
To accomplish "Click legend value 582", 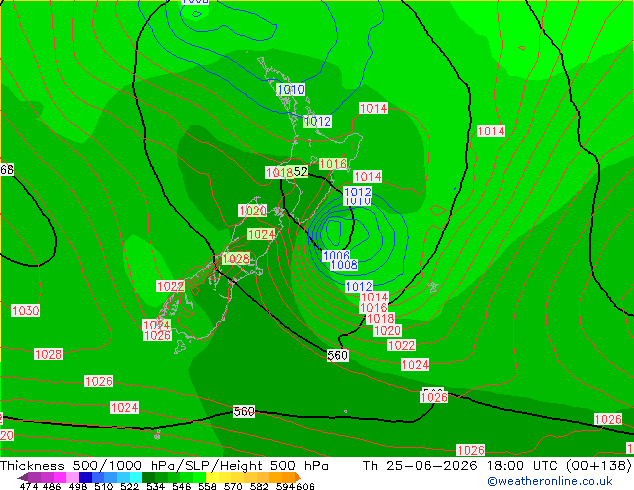I will [x=259, y=486].
